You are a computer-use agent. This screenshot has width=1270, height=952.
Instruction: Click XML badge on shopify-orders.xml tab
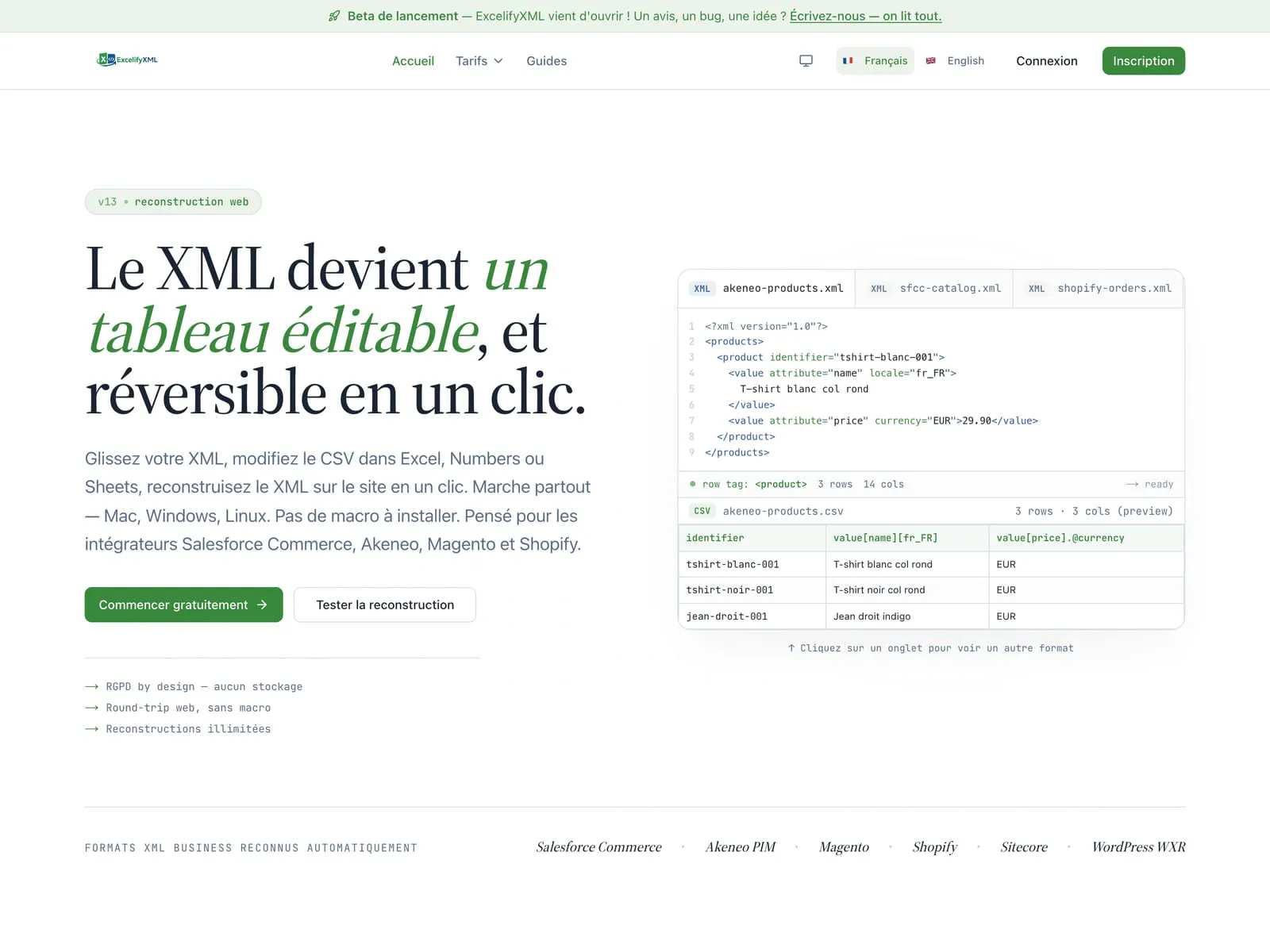(1037, 289)
